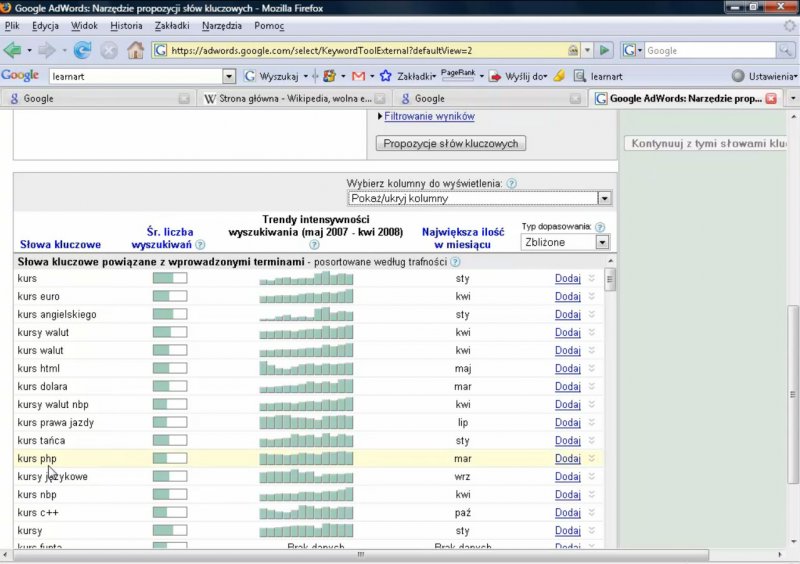The width and height of the screenshot is (800, 564).
Task: Click the browser Reload button
Action: [x=83, y=50]
